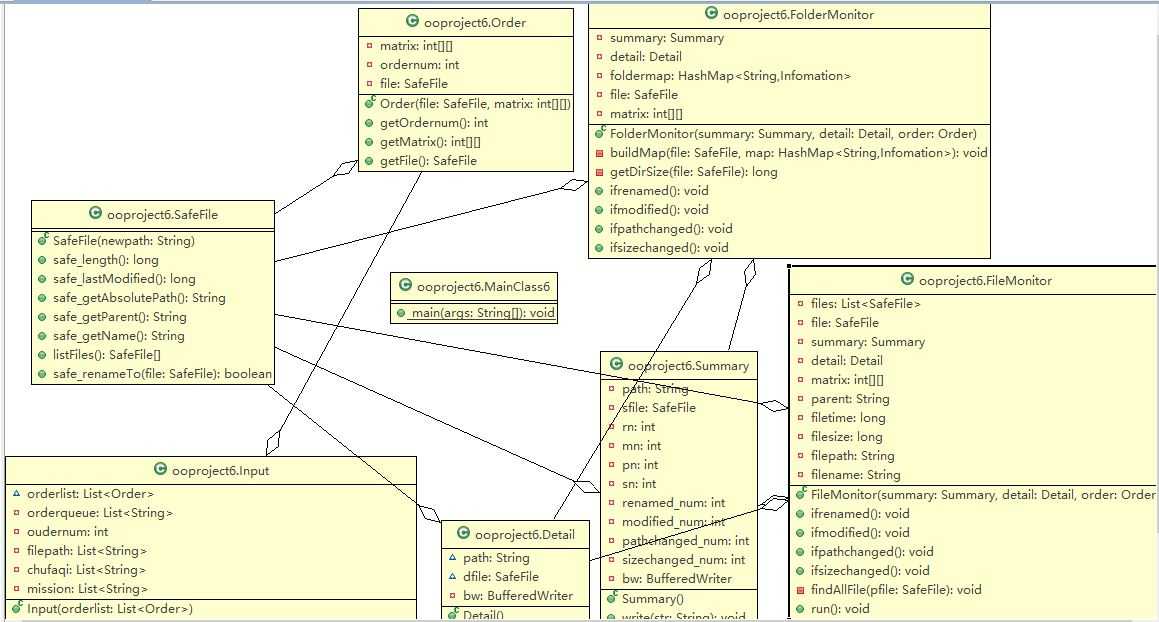
Task: Select the sizechanged_num: int field
Action: pyautogui.click(x=684, y=560)
